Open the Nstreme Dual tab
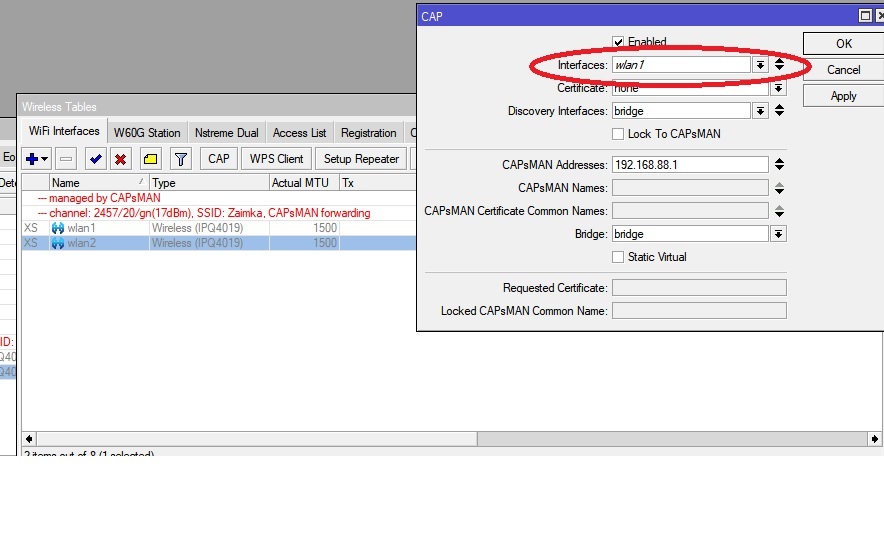This screenshot has width=884, height=559. [227, 133]
